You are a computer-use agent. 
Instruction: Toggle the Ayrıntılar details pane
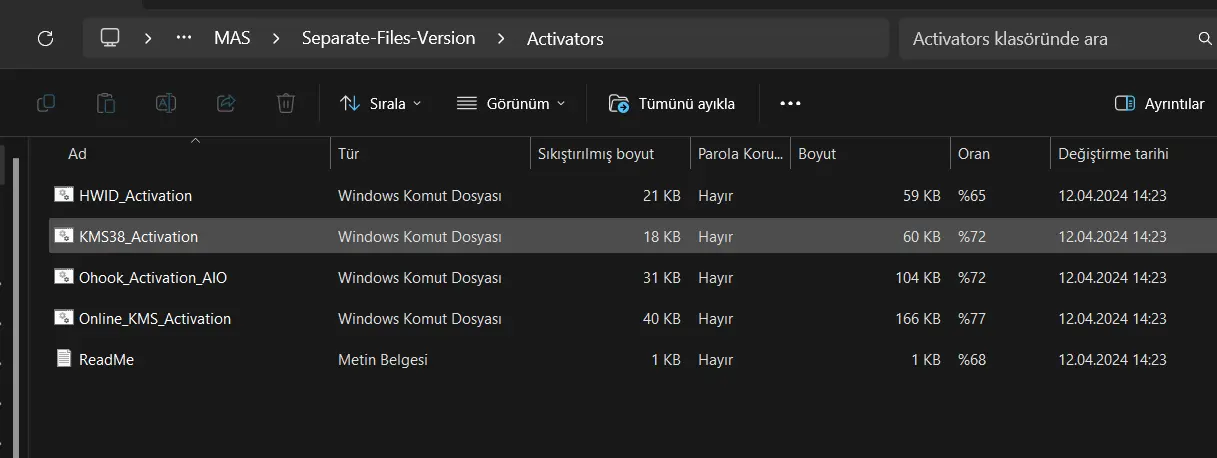pyautogui.click(x=1160, y=103)
